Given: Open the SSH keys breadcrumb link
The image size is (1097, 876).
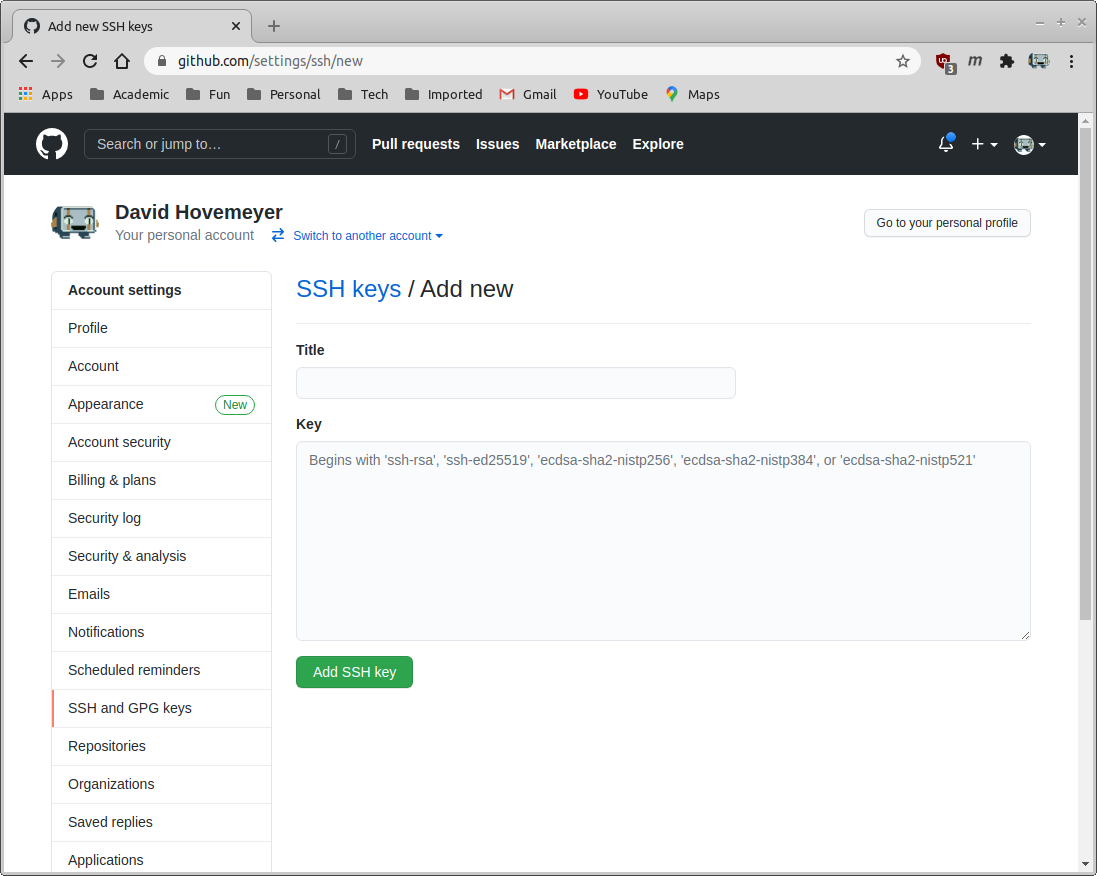Looking at the screenshot, I should 348,289.
